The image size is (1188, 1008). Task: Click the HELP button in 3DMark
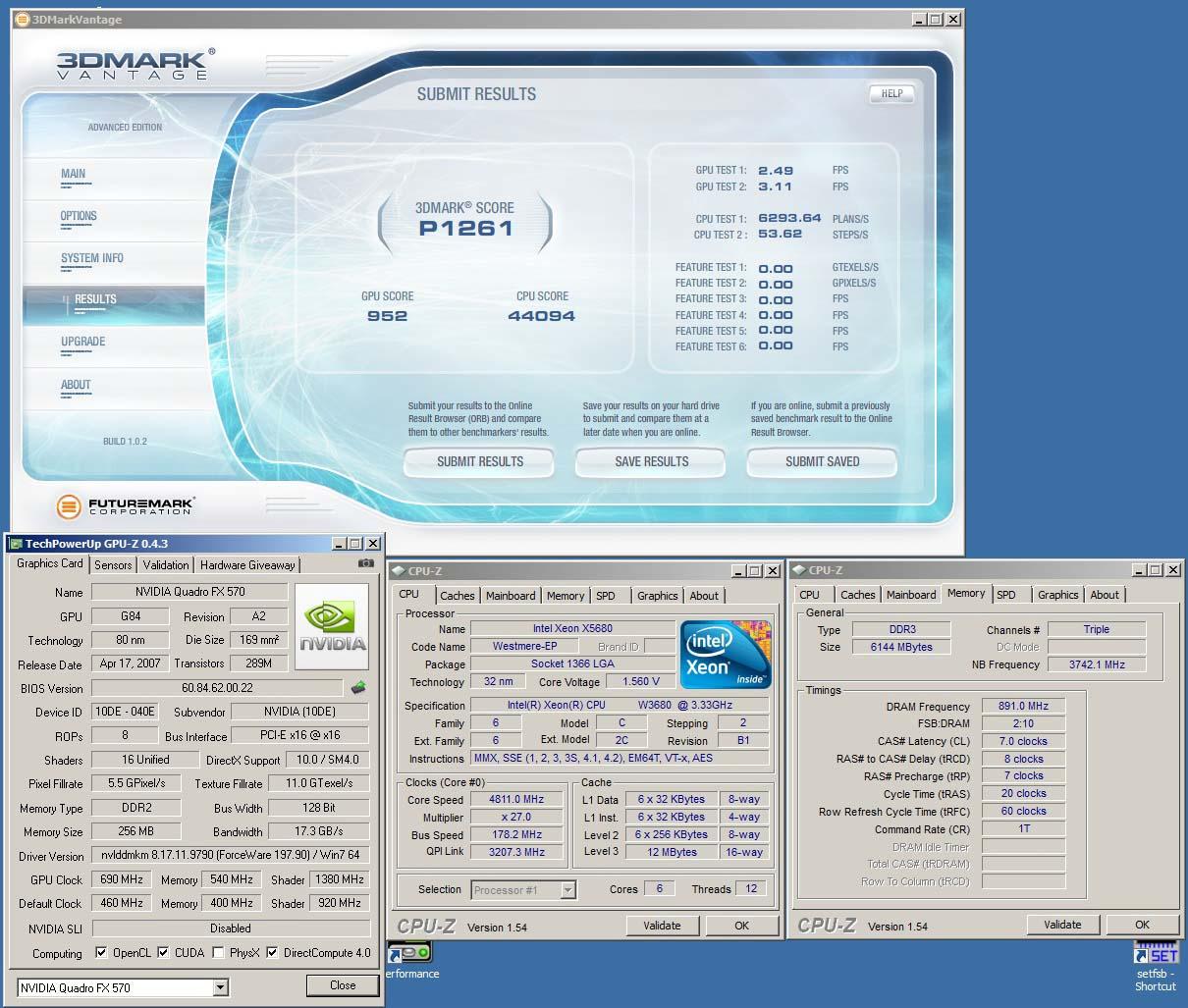pos(891,94)
